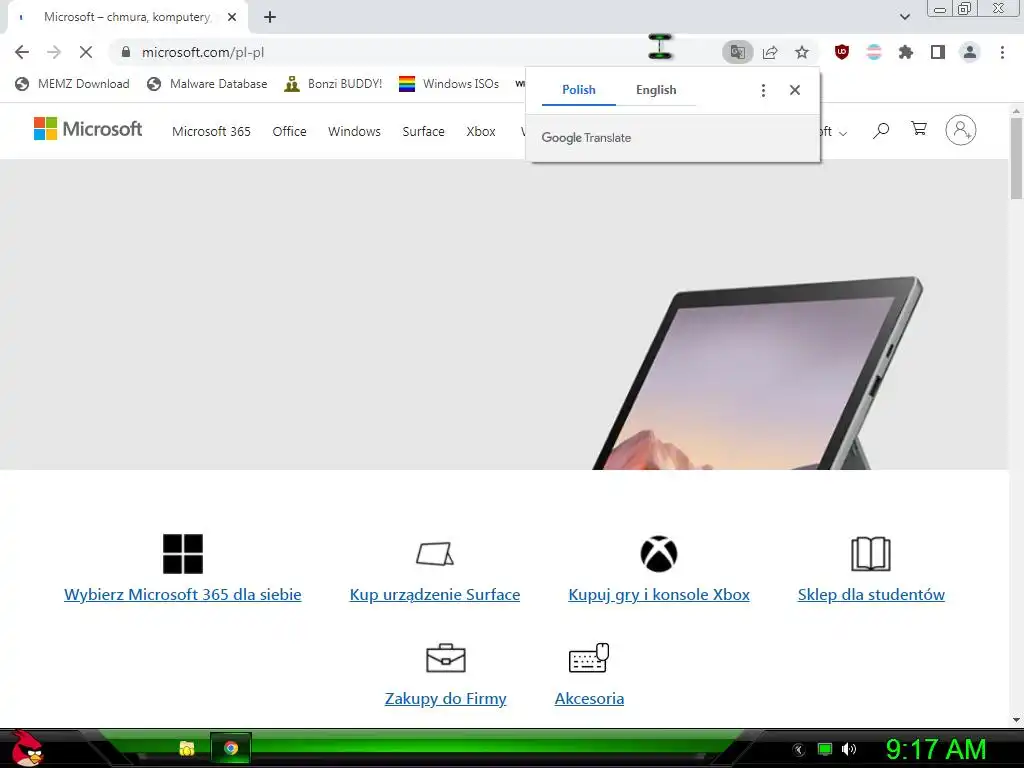Open the Office nav item
This screenshot has height=768, width=1024.
[289, 131]
